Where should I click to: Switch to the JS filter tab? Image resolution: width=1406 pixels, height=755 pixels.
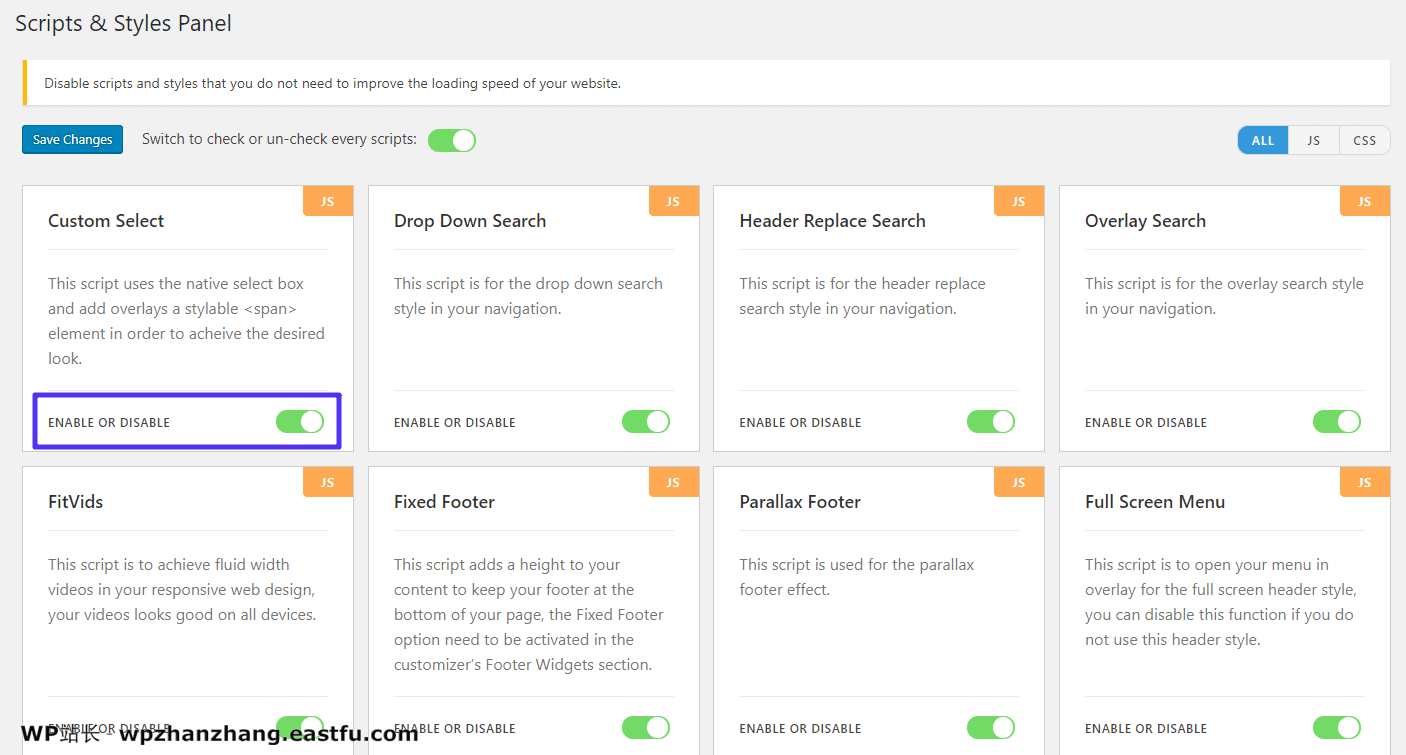pyautogui.click(x=1313, y=140)
